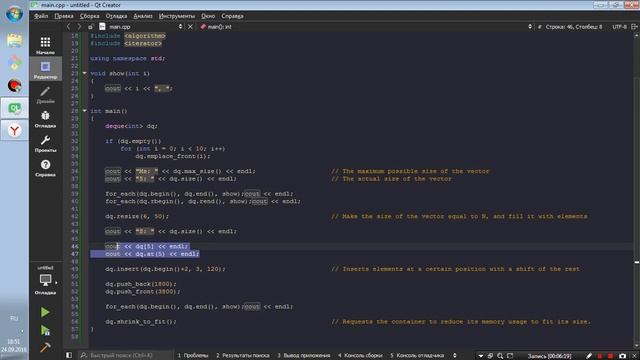The width and height of the screenshot is (640, 360).
Task: Open the Qt Creator taskbar icon
Action: (14, 108)
